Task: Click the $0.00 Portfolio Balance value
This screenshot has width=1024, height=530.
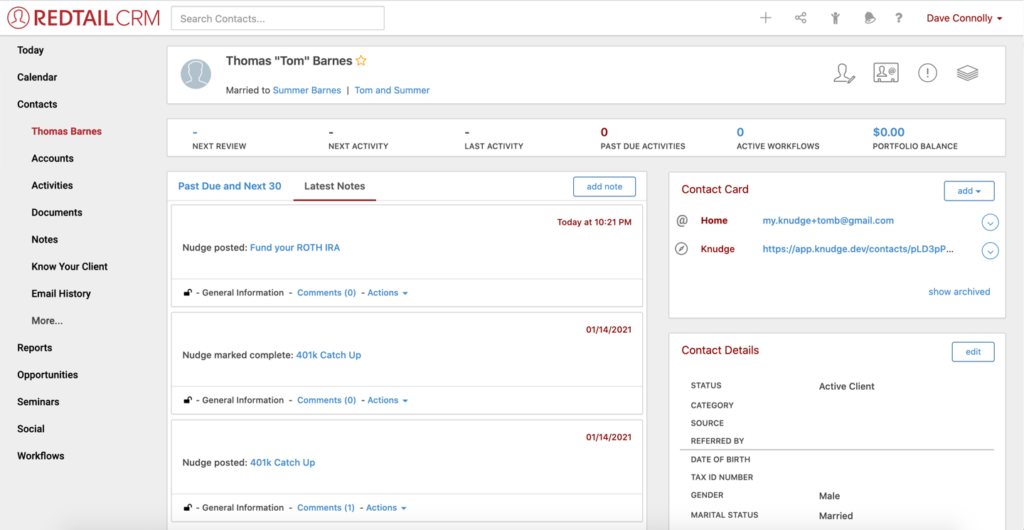Action: (x=889, y=132)
